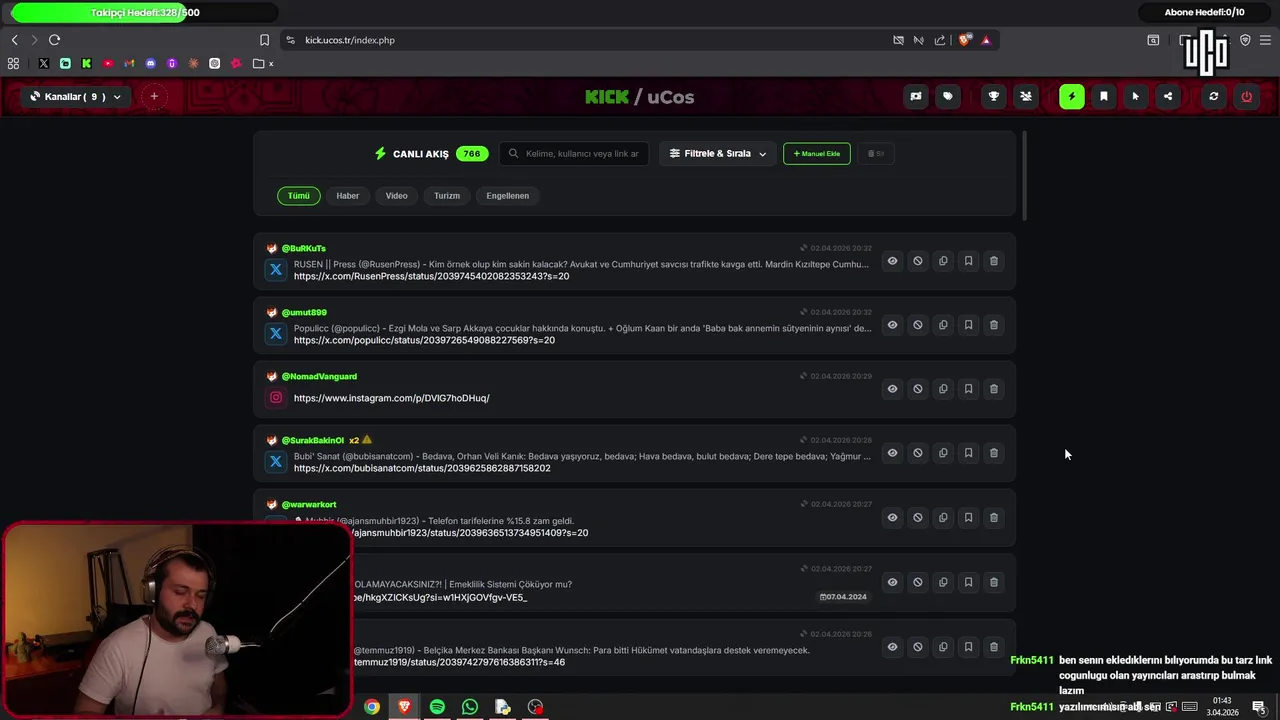Screen dimensions: 1280x720
Task: Open the camera/screenshot tool icon in header
Action: 915,97
